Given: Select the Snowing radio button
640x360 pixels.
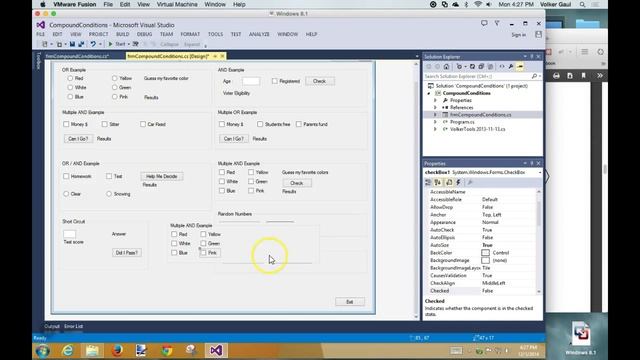Looking at the screenshot, I should [x=109, y=194].
